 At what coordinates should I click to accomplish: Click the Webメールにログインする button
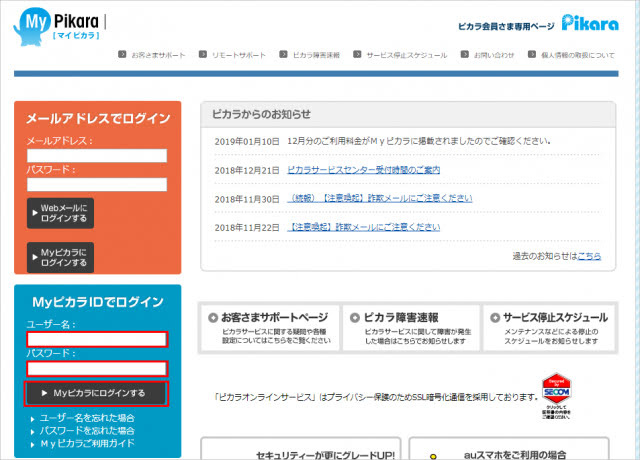click(60, 213)
